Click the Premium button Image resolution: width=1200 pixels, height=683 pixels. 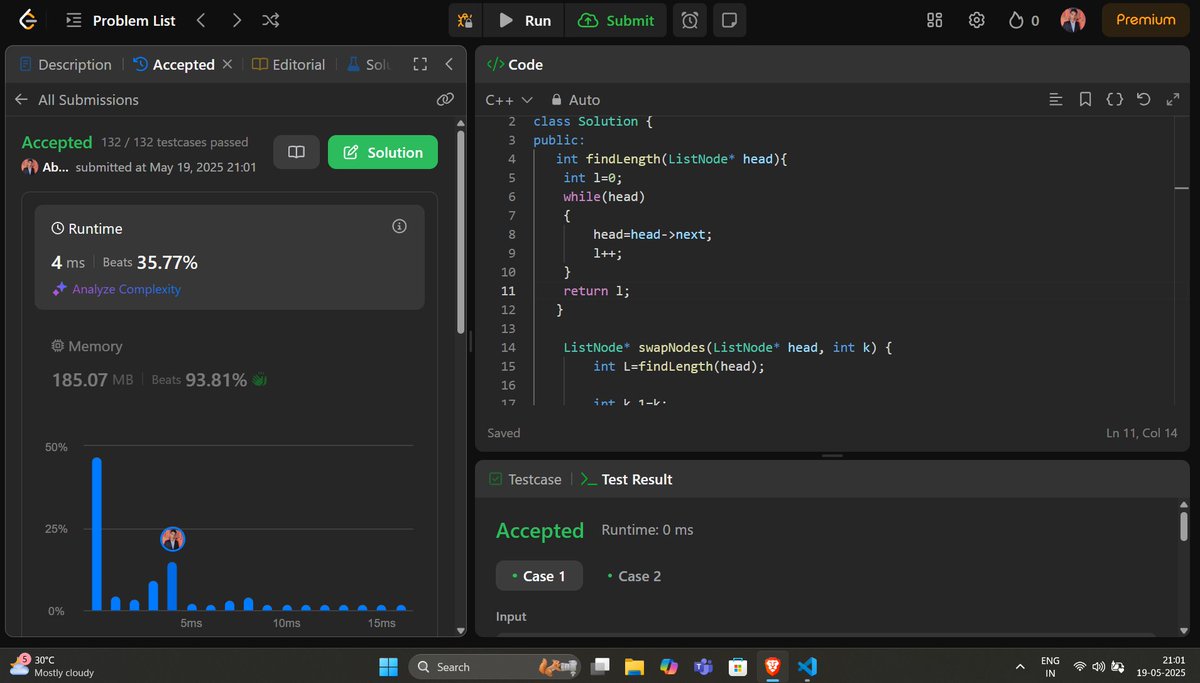1146,20
